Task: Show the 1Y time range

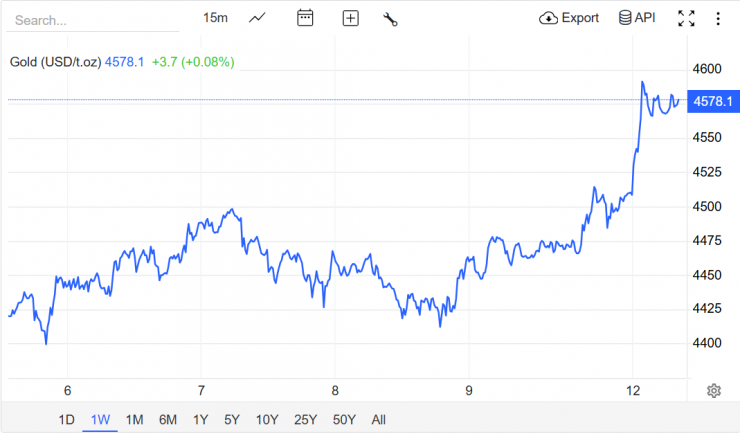Action: click(x=200, y=419)
